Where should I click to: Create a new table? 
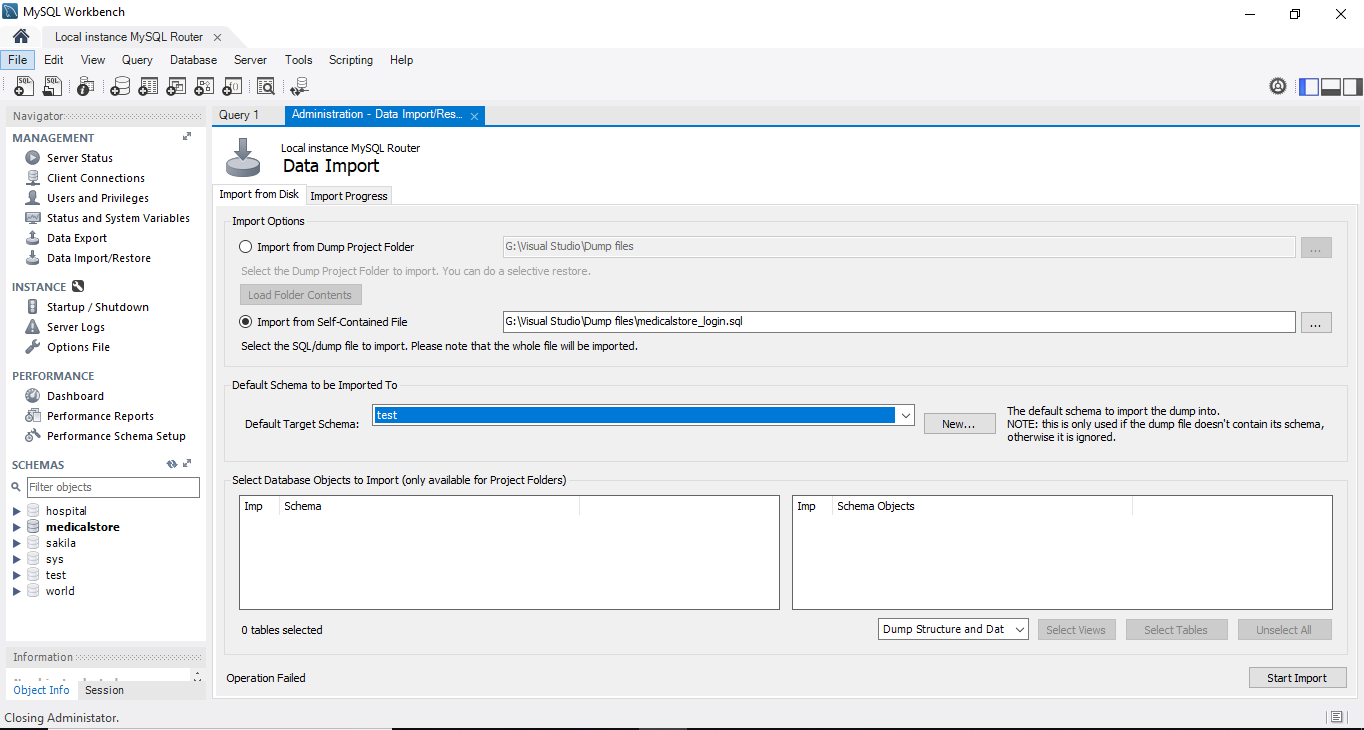[148, 86]
